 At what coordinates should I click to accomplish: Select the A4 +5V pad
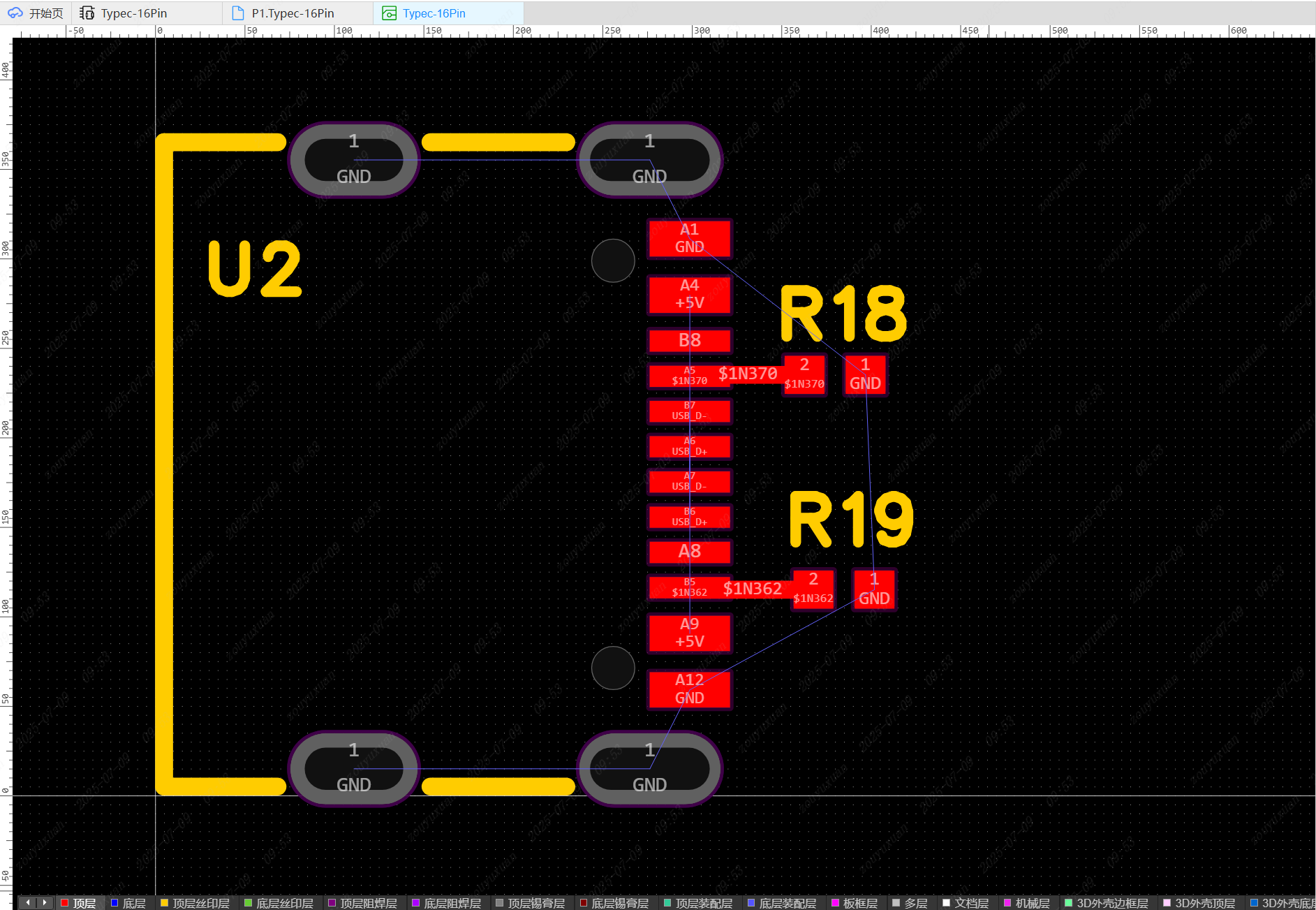[689, 294]
